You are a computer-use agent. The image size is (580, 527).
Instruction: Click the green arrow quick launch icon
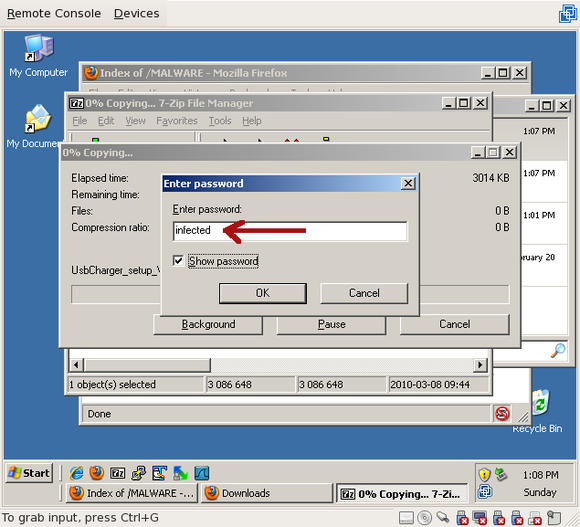click(181, 473)
